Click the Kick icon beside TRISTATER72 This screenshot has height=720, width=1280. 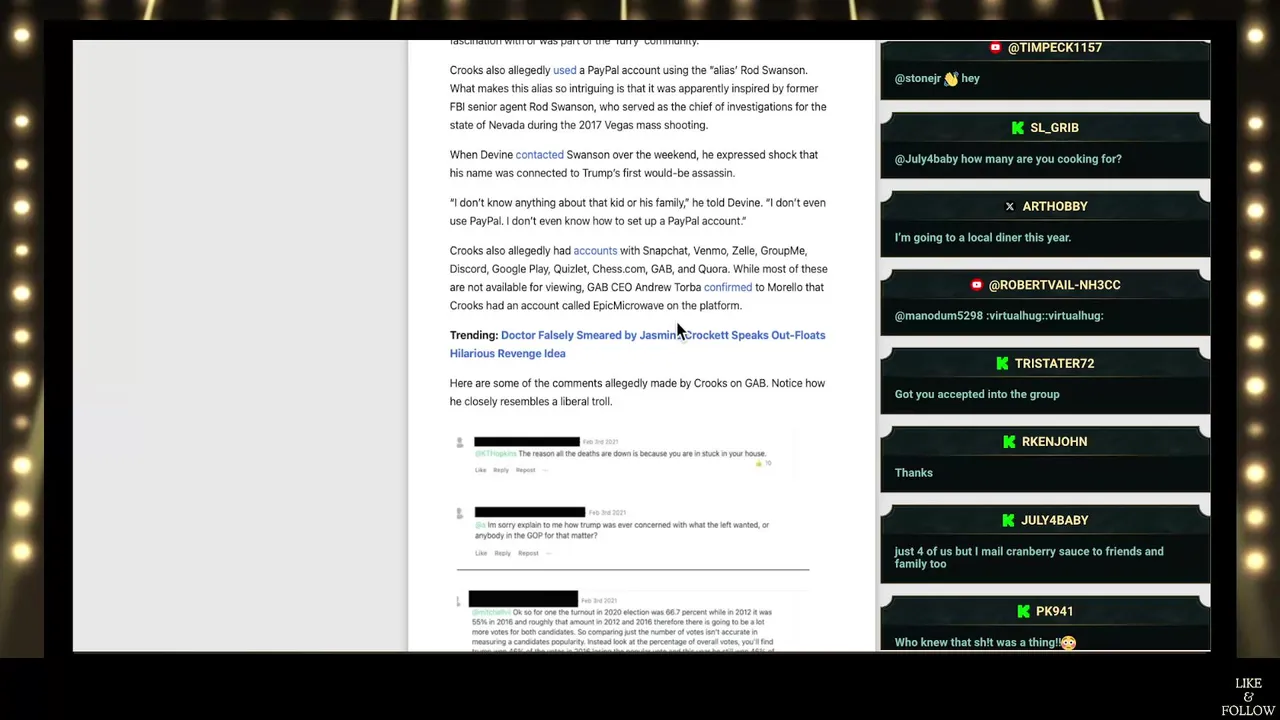[x=1003, y=364]
